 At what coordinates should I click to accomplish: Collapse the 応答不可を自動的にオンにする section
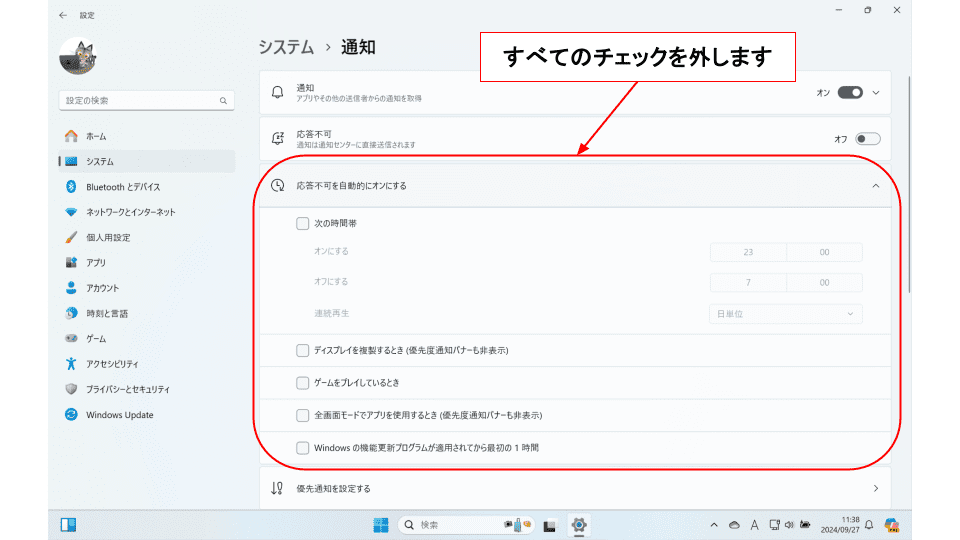tap(876, 186)
